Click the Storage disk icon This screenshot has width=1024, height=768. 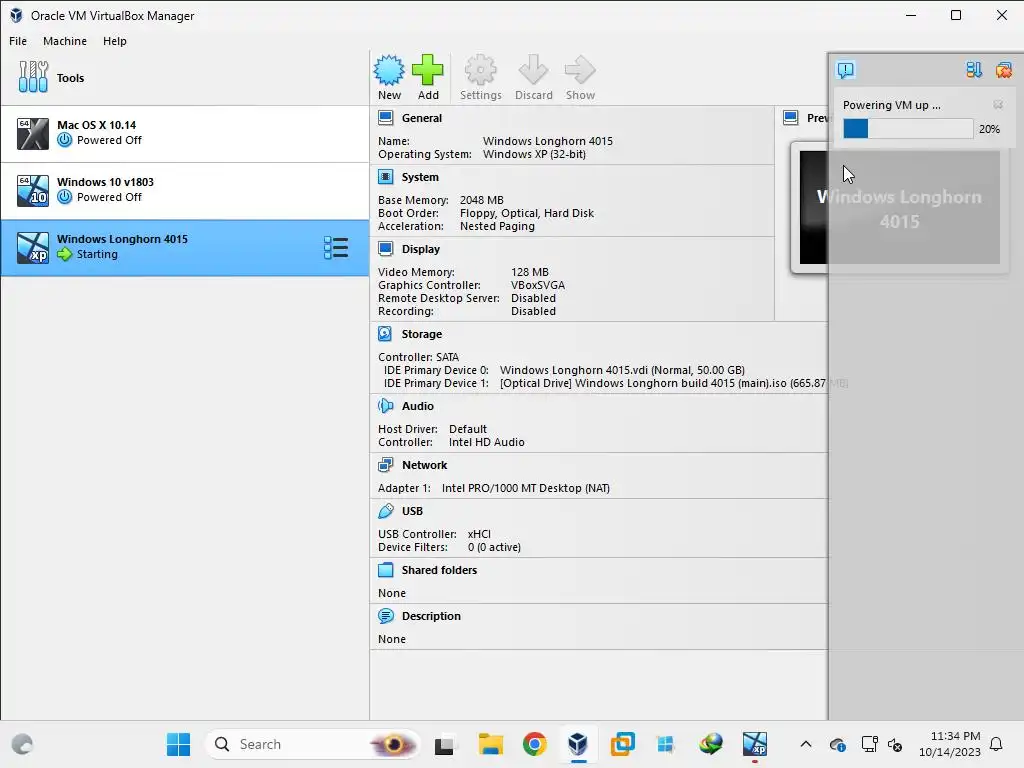[x=386, y=334]
